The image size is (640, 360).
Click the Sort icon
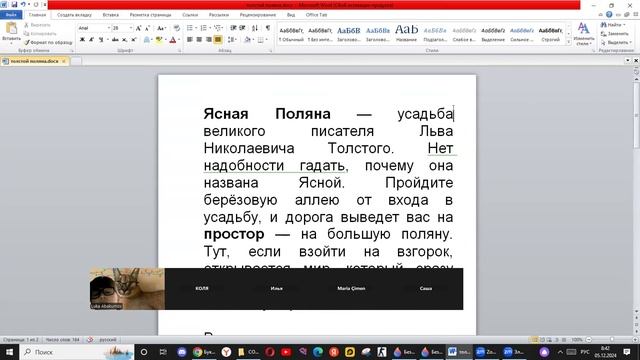pos(255,28)
